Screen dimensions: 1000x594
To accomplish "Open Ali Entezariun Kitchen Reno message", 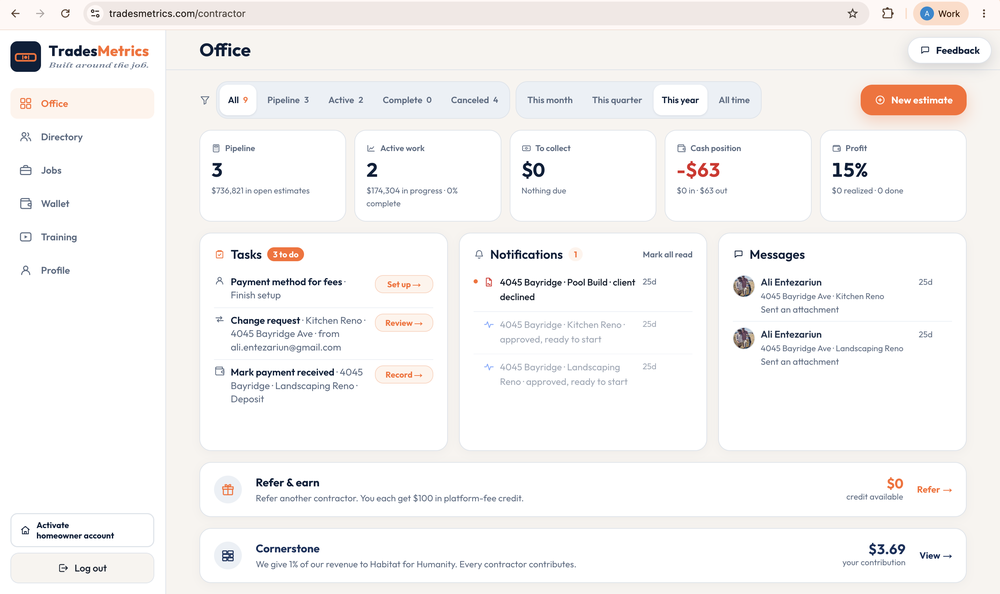I will [842, 295].
